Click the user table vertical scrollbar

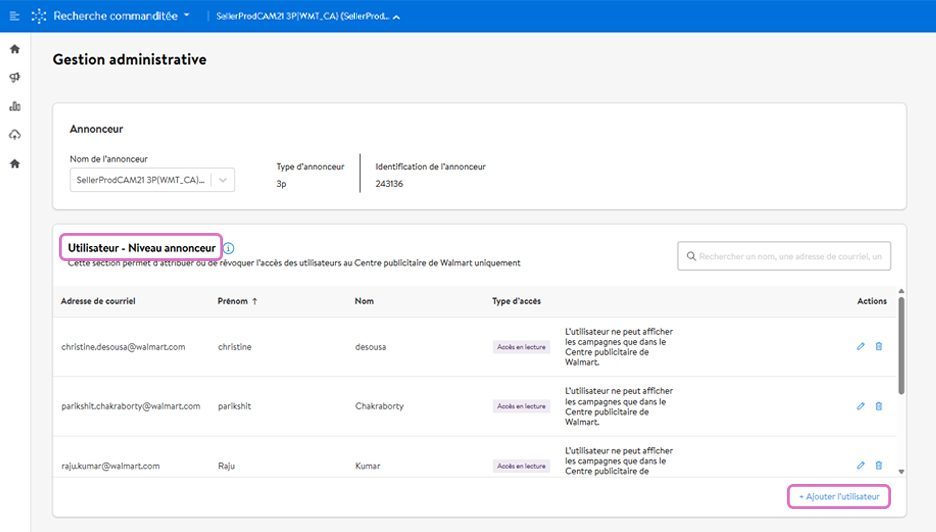[902, 345]
